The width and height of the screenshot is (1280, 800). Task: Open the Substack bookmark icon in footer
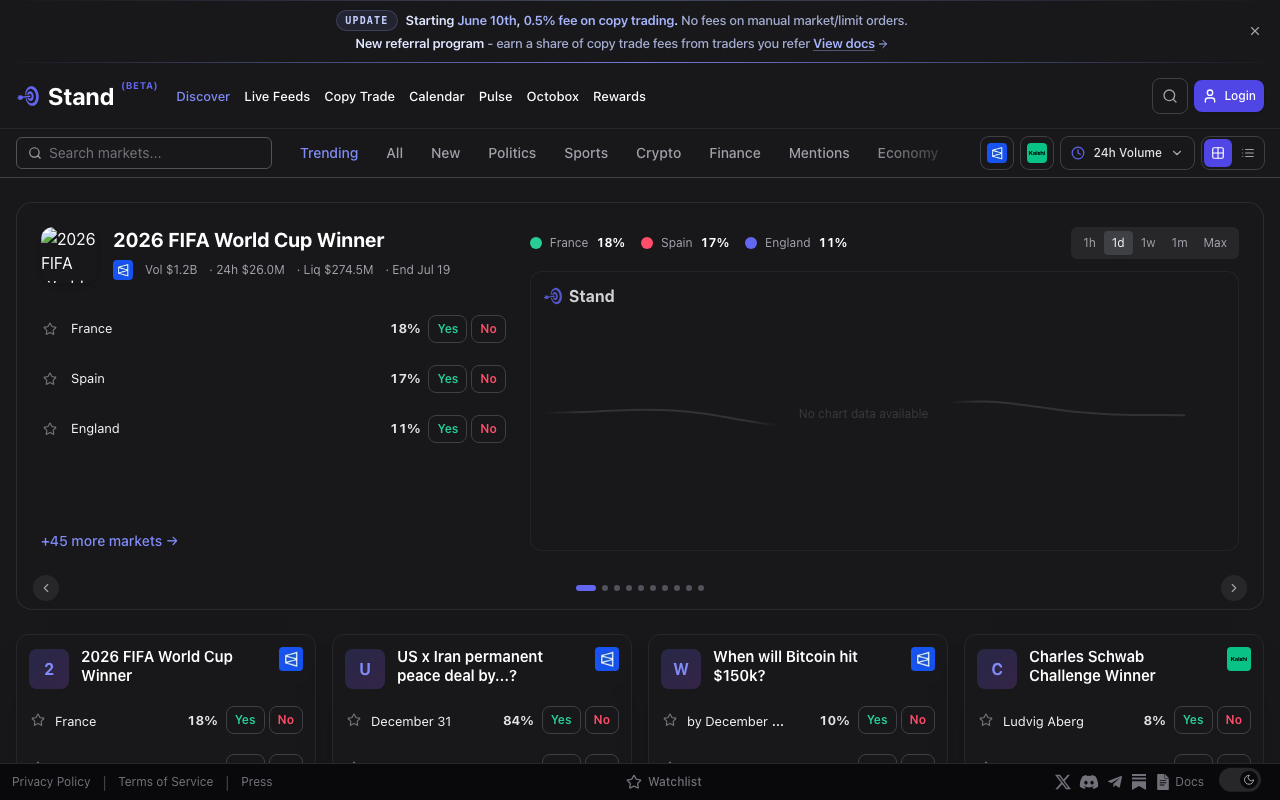[x=1139, y=782]
